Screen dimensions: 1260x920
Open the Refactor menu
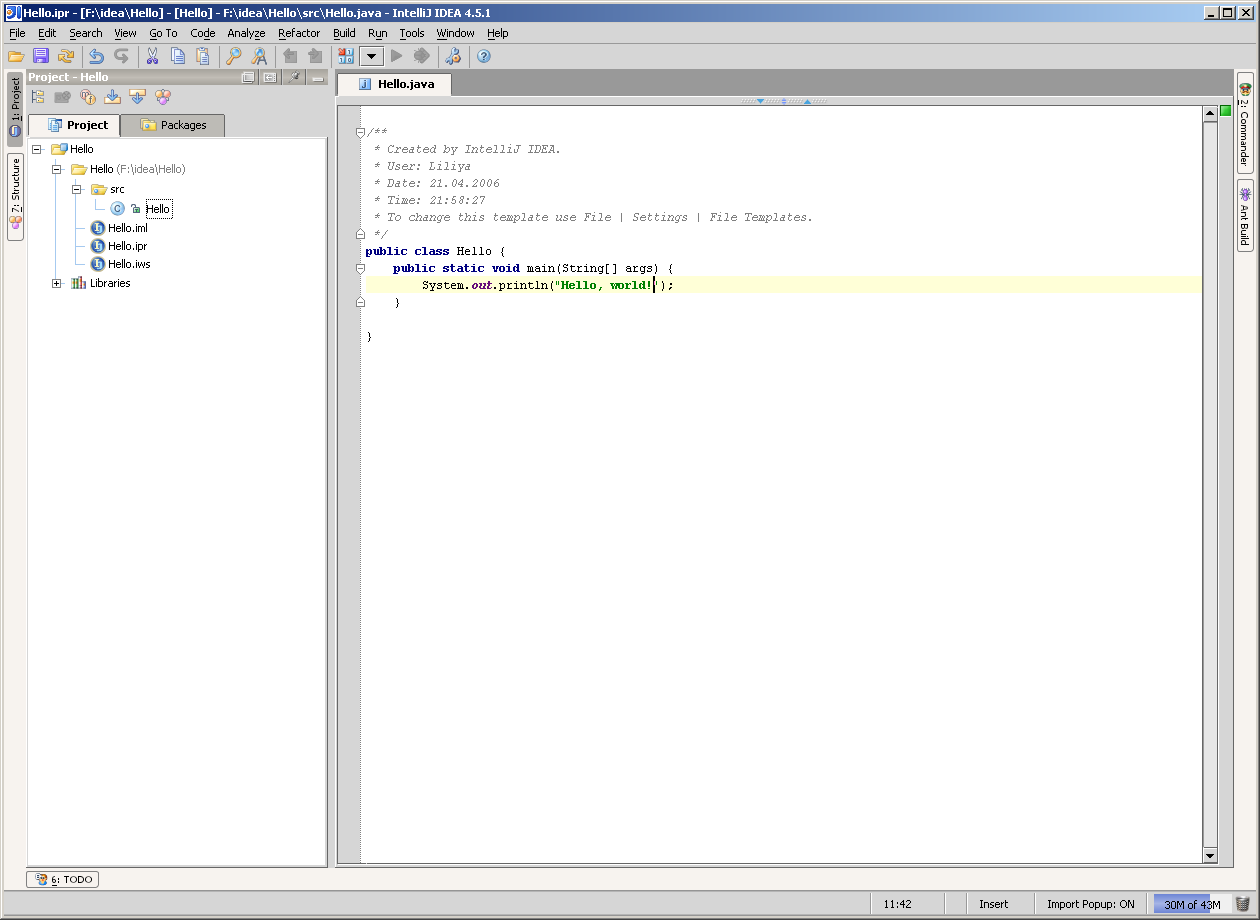(299, 33)
